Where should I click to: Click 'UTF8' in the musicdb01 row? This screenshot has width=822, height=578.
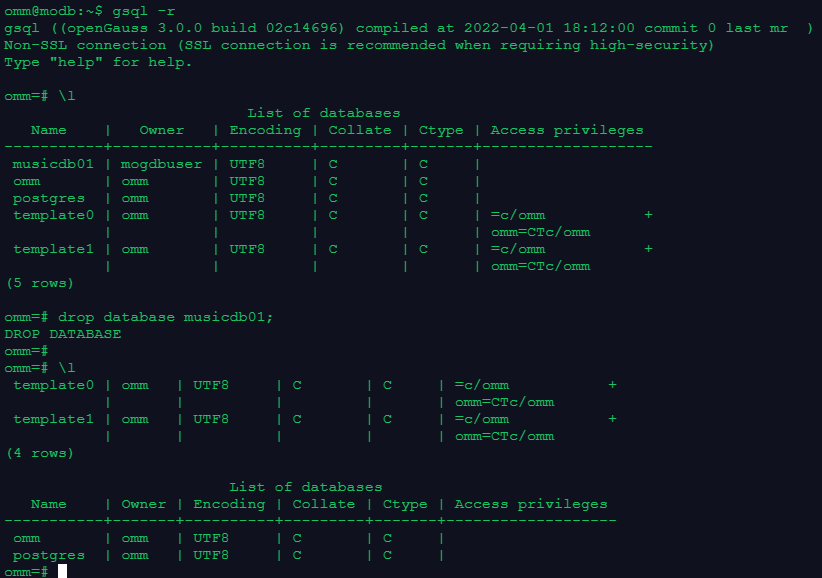[247, 165]
